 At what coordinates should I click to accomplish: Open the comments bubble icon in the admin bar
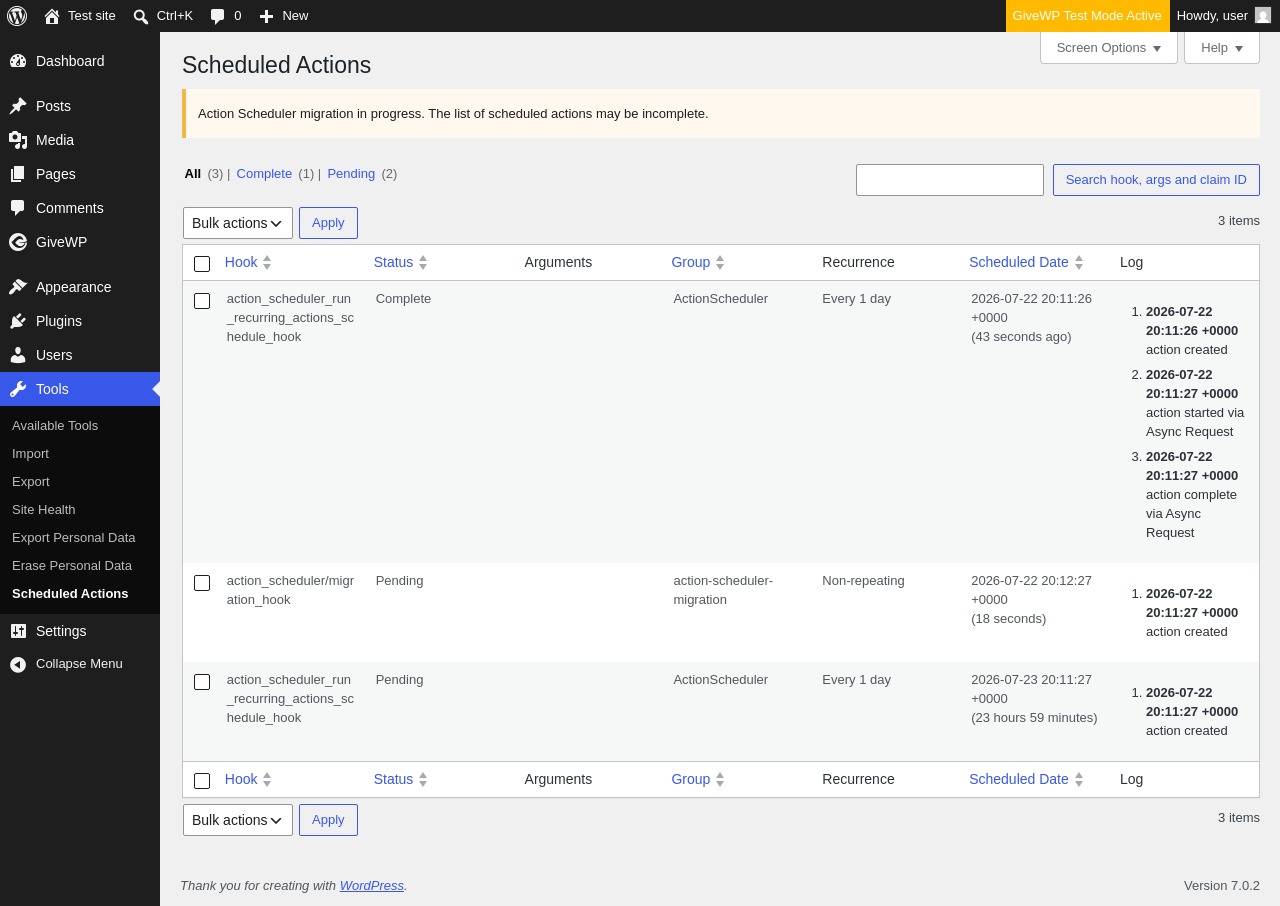tap(217, 16)
